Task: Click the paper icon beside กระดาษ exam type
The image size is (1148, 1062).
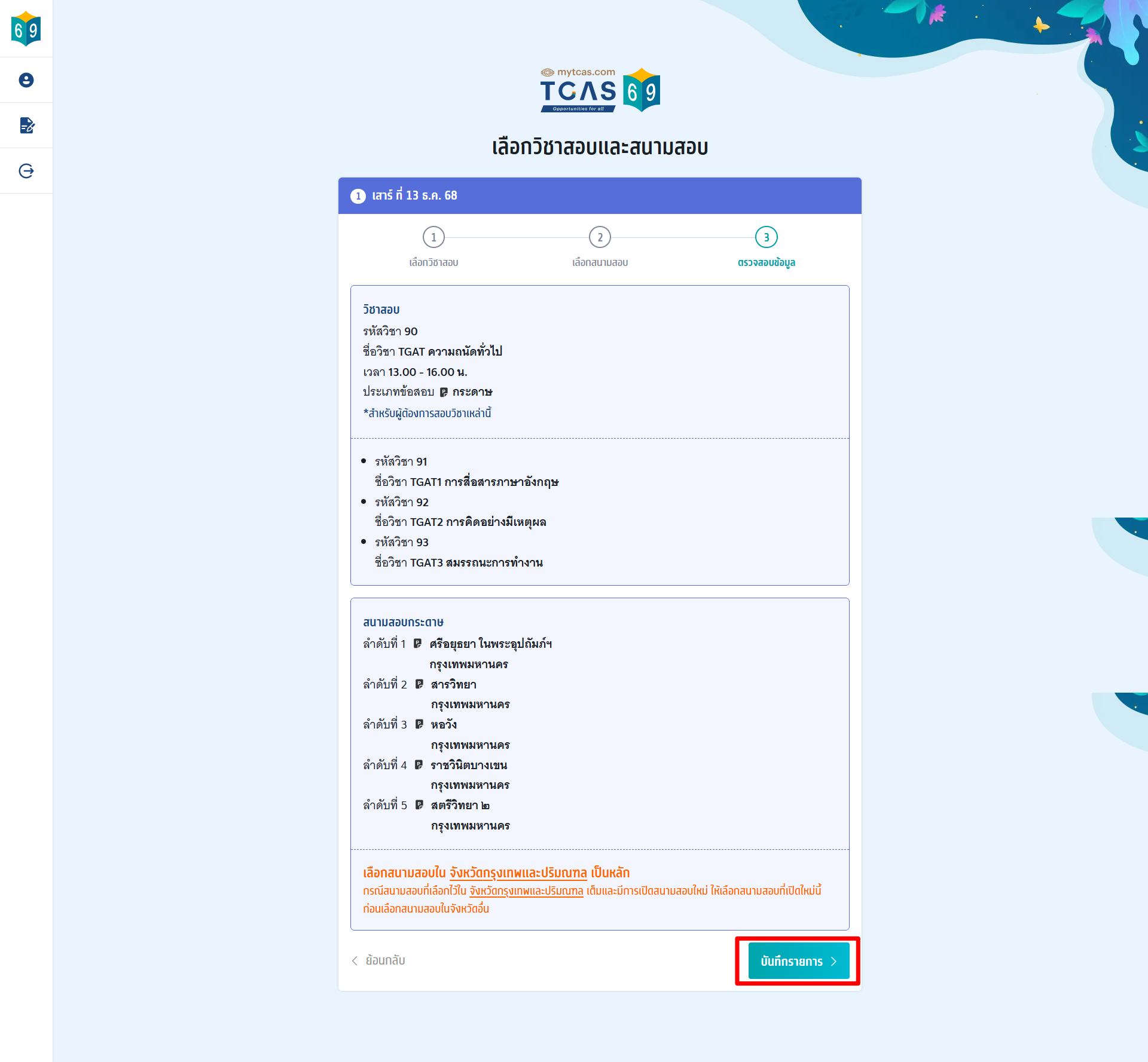Action: pos(444,392)
